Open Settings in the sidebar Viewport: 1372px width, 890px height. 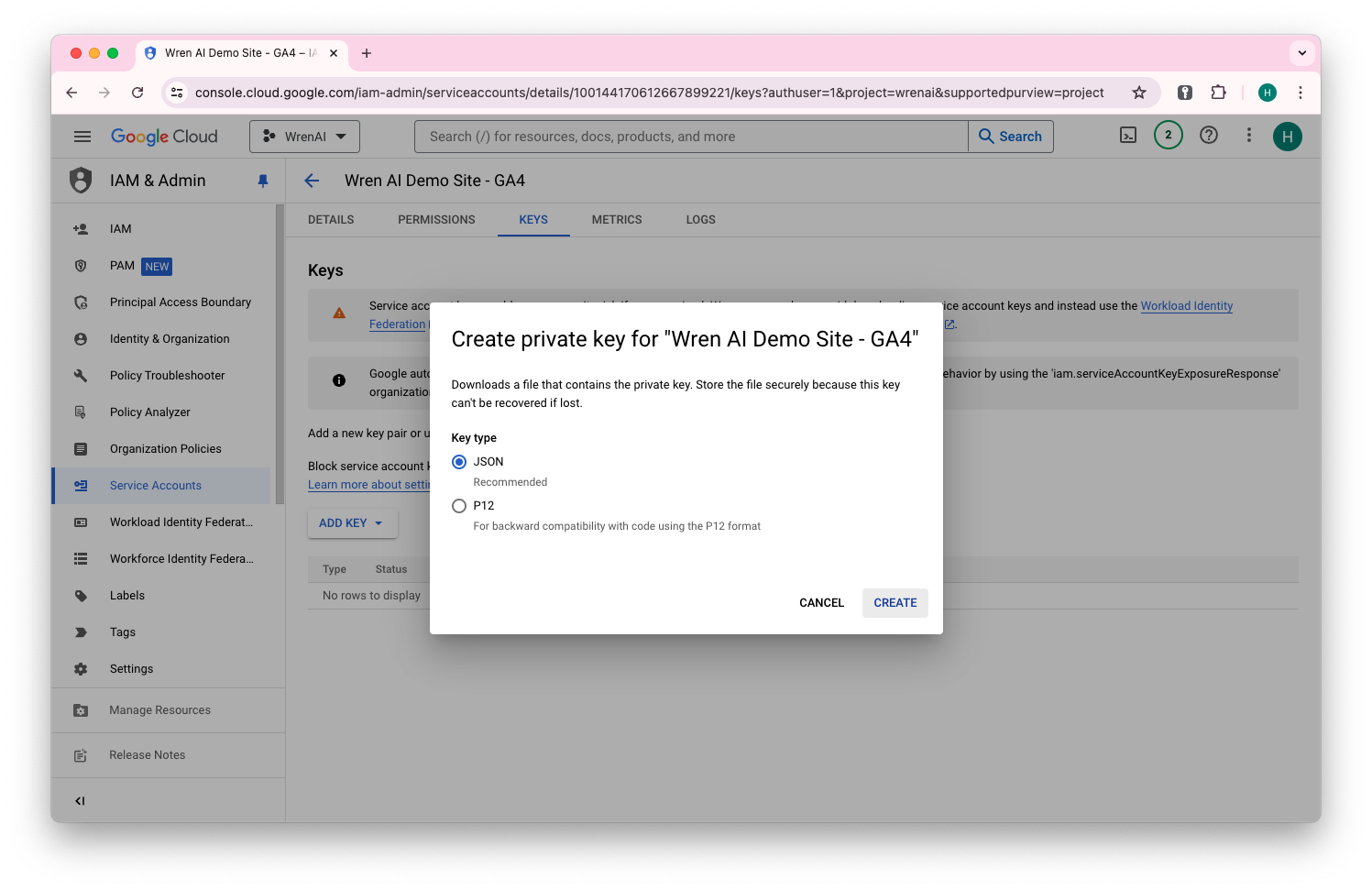coord(163,669)
